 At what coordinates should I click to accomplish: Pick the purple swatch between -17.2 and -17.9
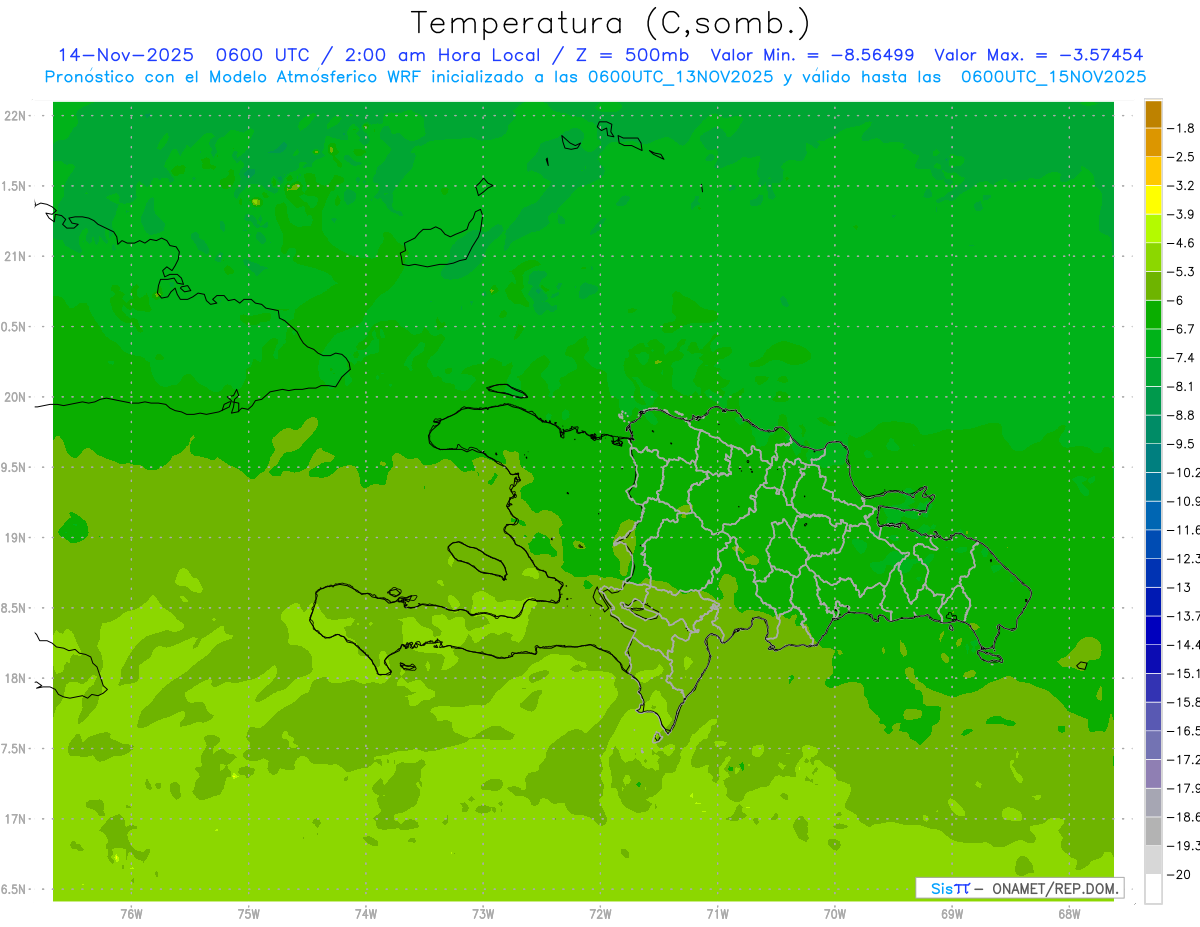[x=1153, y=774]
